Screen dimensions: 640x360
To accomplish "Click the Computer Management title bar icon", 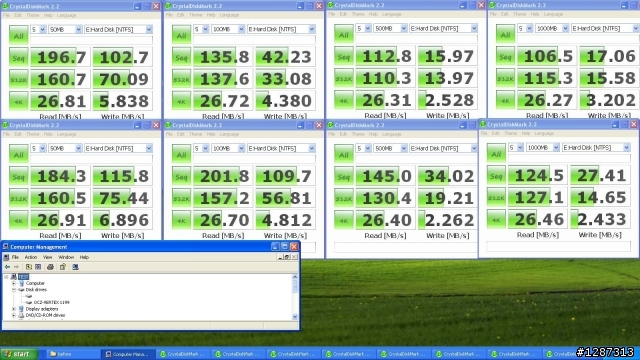I will click(x=6, y=247).
